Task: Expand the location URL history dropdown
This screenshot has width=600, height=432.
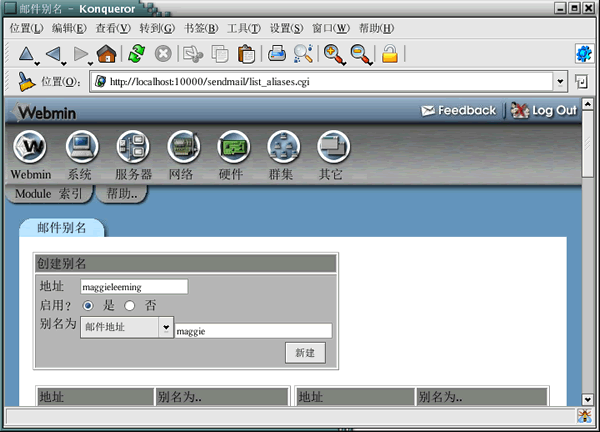Action: pyautogui.click(x=560, y=82)
